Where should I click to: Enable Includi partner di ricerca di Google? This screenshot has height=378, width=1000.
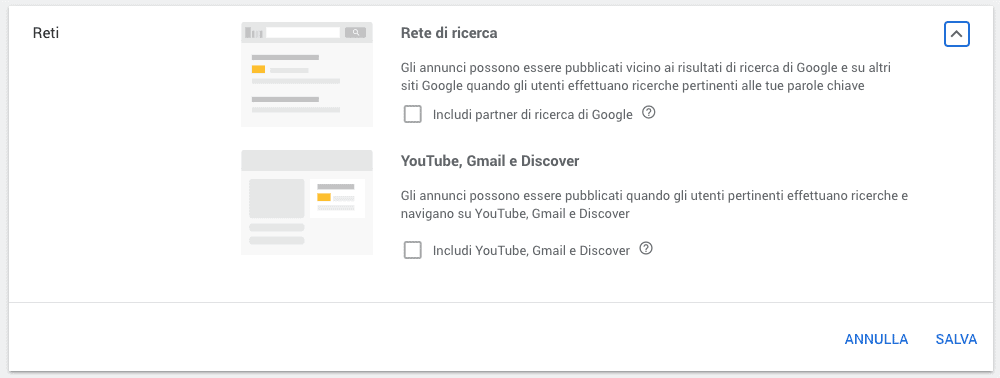click(x=413, y=115)
